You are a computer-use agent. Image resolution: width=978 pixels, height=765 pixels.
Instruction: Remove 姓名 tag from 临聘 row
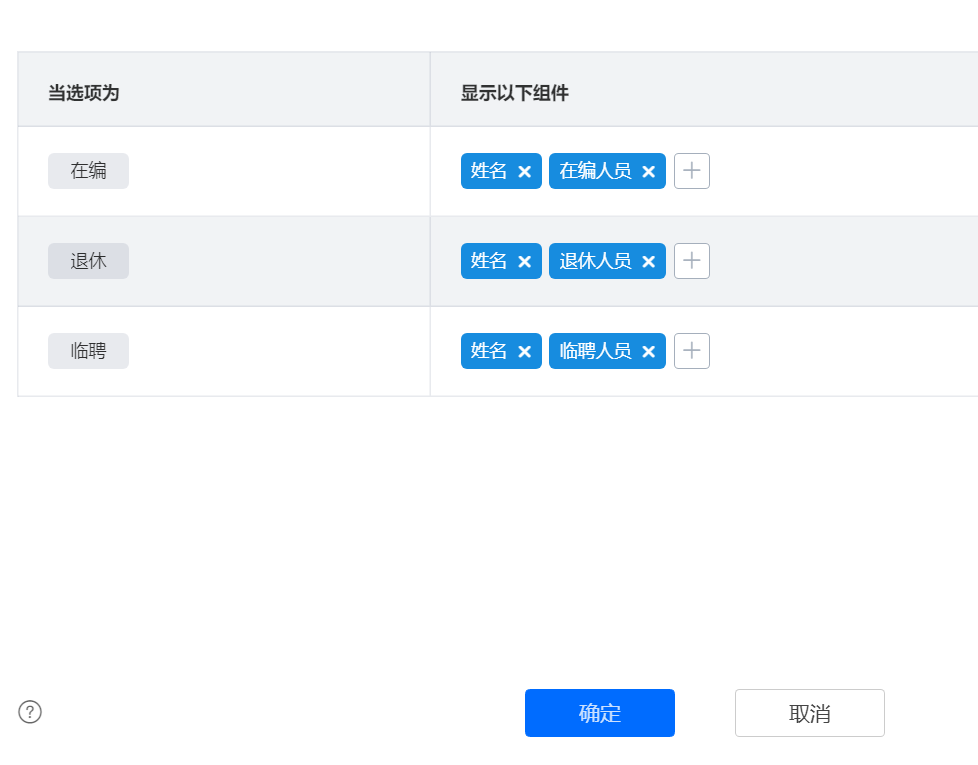point(524,352)
